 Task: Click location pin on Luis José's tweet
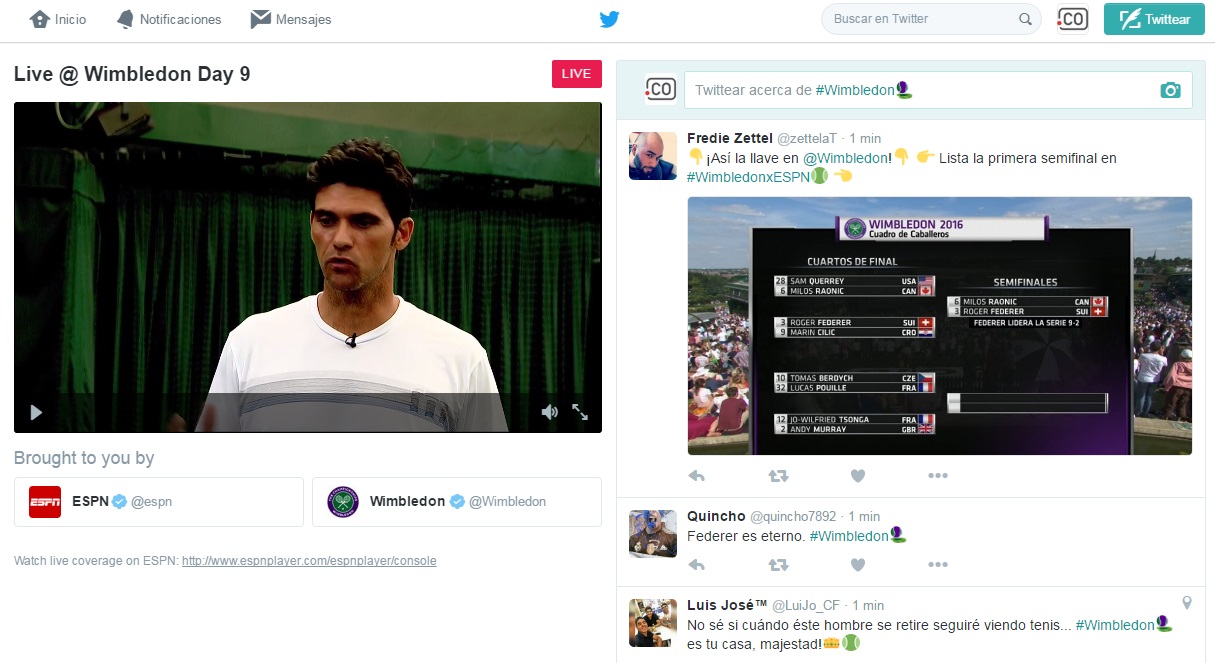(x=1187, y=603)
